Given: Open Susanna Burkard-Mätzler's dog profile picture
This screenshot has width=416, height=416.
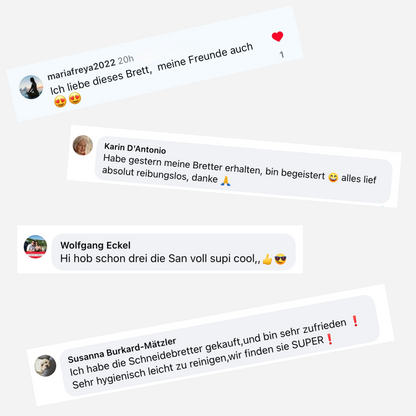Looking at the screenshot, I should [x=45, y=366].
